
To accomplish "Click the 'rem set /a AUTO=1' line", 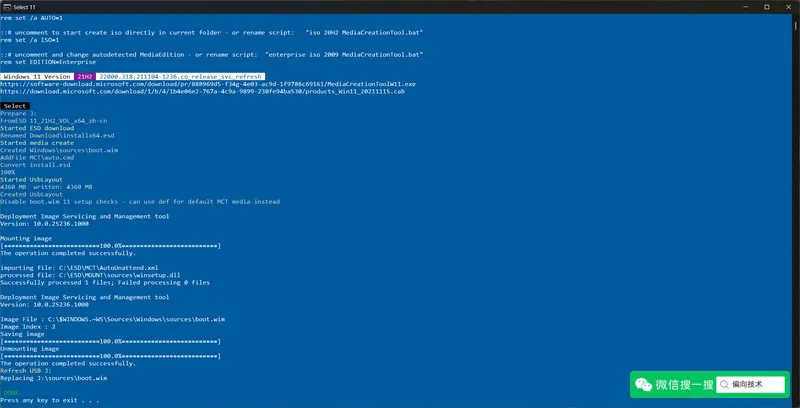I will [x=31, y=18].
